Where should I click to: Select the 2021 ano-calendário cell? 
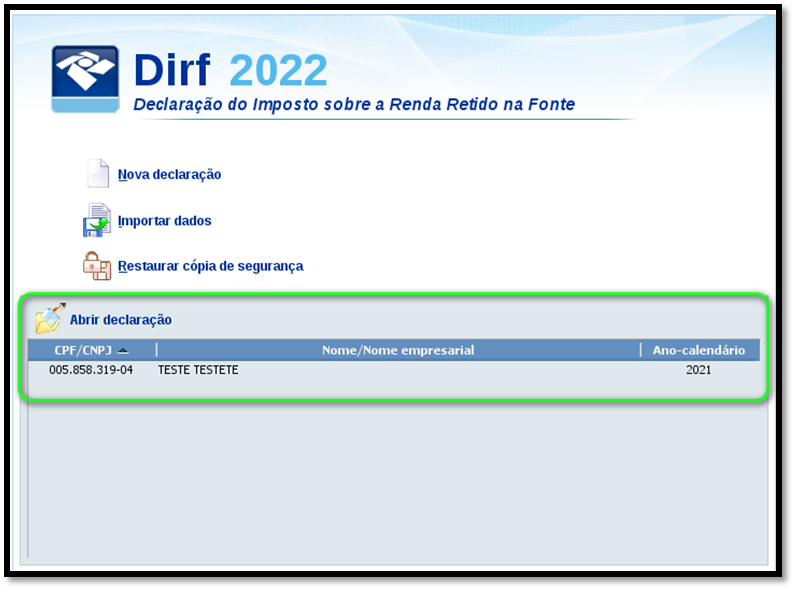click(x=699, y=370)
